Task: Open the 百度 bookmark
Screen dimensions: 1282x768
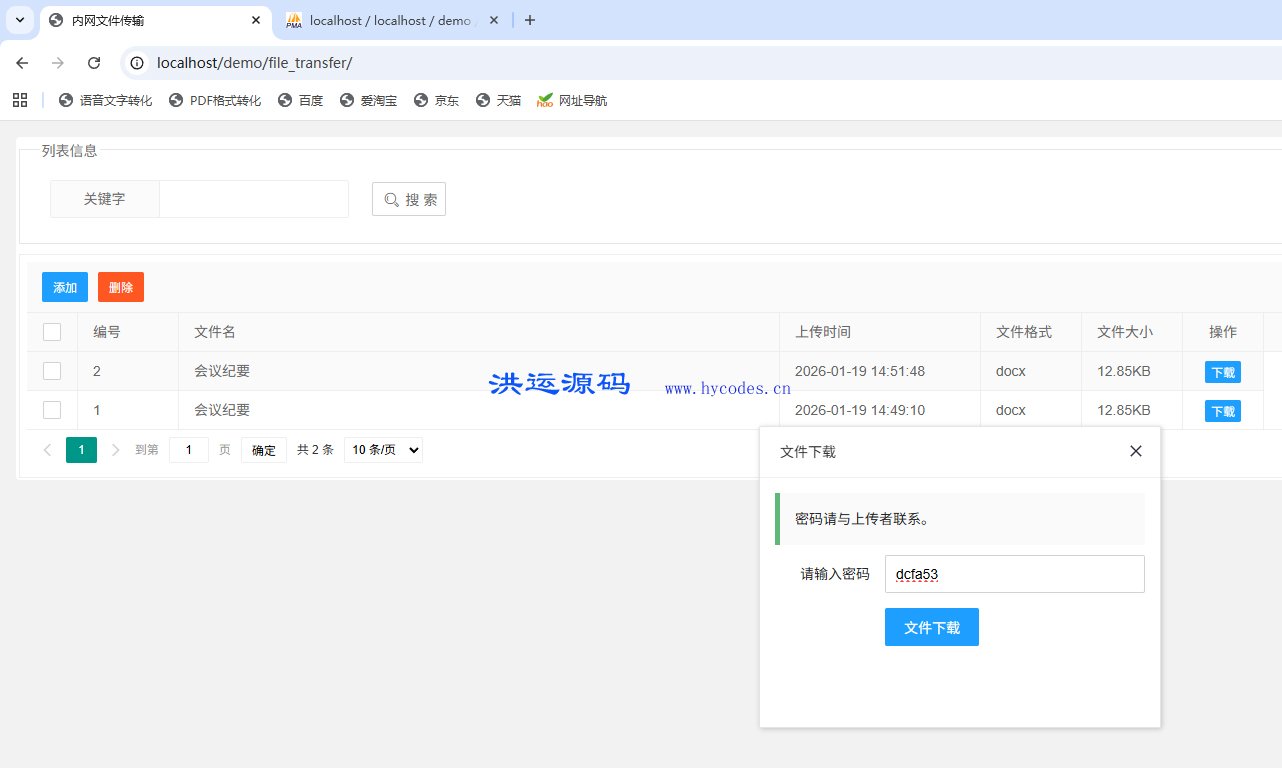Action: [300, 100]
